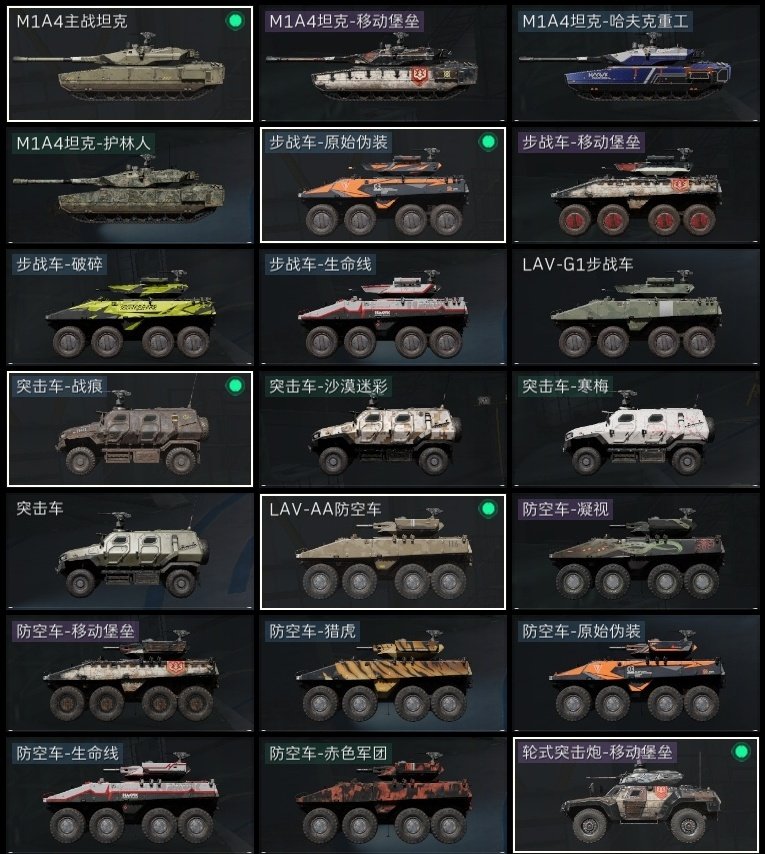The width and height of the screenshot is (765, 854).
Task: Click the green equipped dot on 轮式突击炮-移动堡垒
Action: pos(740,752)
